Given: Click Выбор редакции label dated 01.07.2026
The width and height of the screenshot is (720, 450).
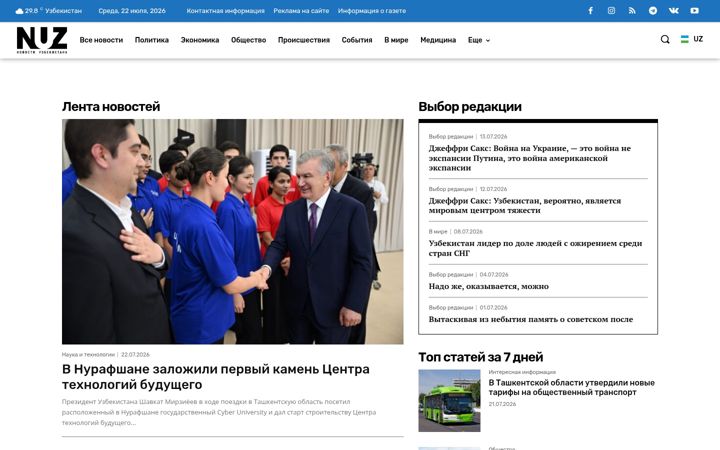Looking at the screenshot, I should click(450, 307).
